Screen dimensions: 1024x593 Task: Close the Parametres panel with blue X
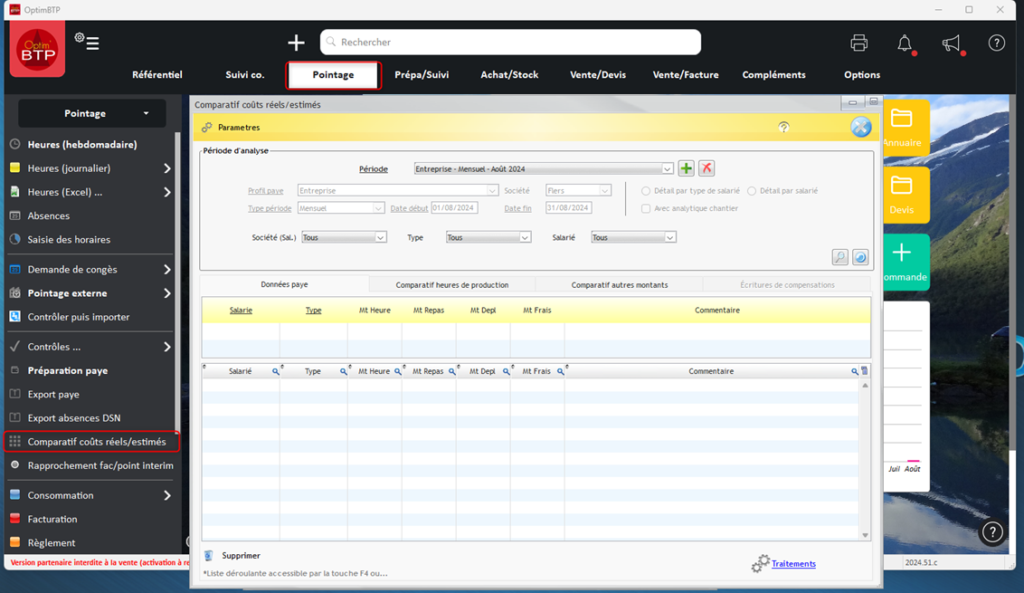pos(860,127)
